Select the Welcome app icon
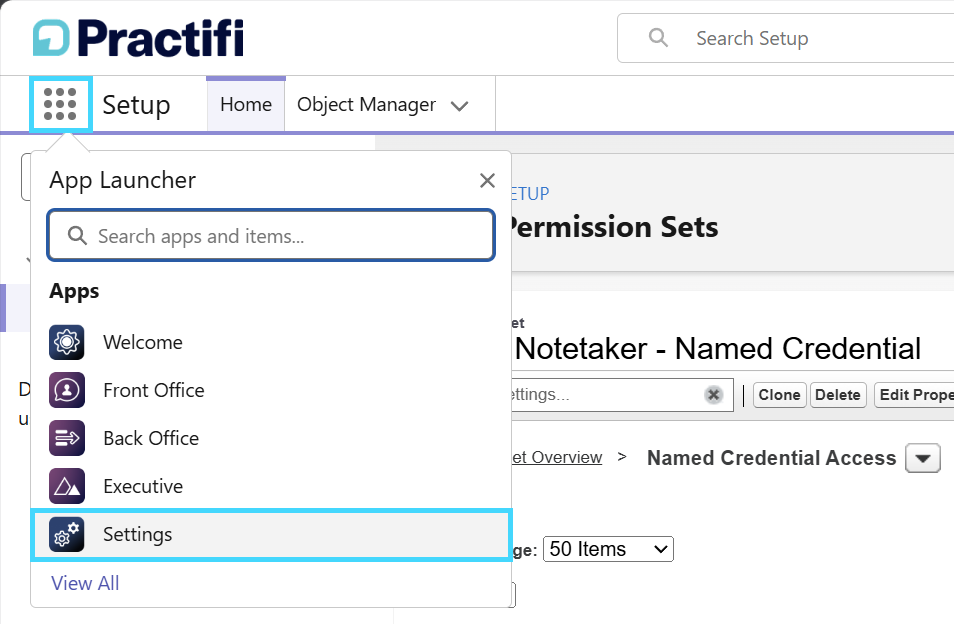Viewport: 954px width, 624px height. pos(67,342)
